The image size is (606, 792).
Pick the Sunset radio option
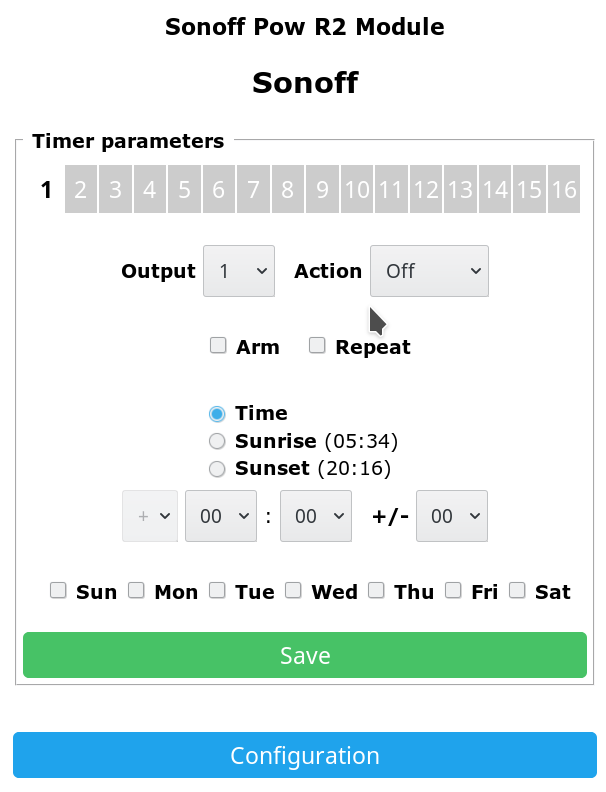217,468
